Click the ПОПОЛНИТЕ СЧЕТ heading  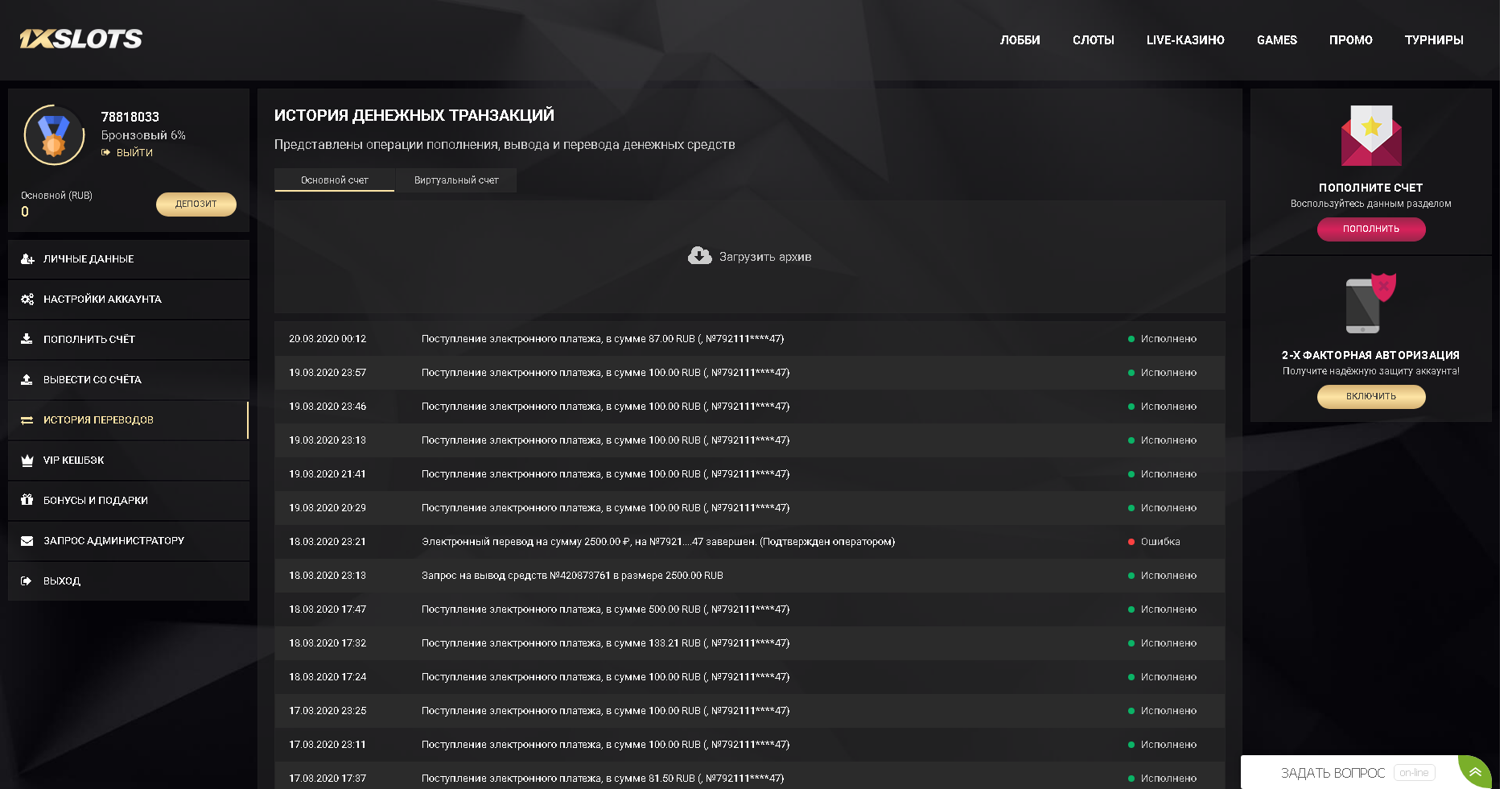[x=1371, y=188]
